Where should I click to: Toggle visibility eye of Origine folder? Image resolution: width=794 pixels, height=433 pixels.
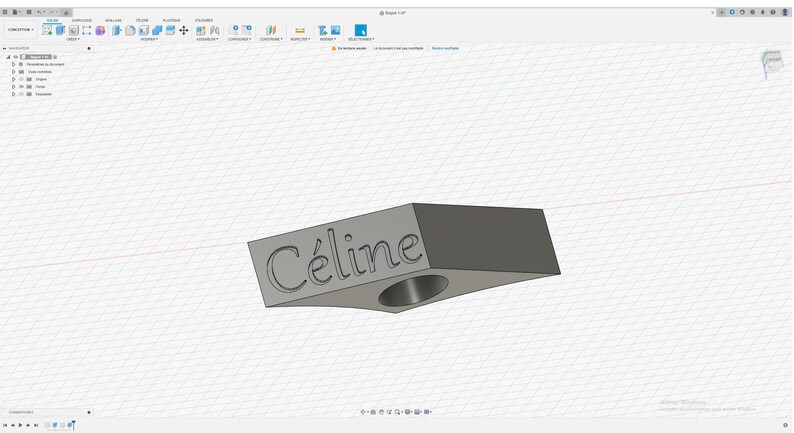[x=21, y=79]
